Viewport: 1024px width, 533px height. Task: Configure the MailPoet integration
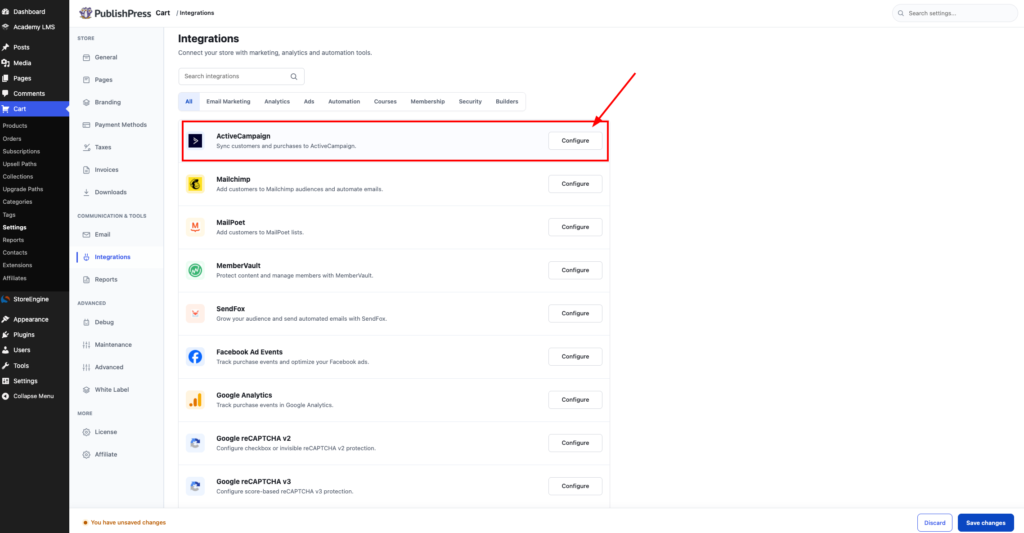(x=575, y=227)
